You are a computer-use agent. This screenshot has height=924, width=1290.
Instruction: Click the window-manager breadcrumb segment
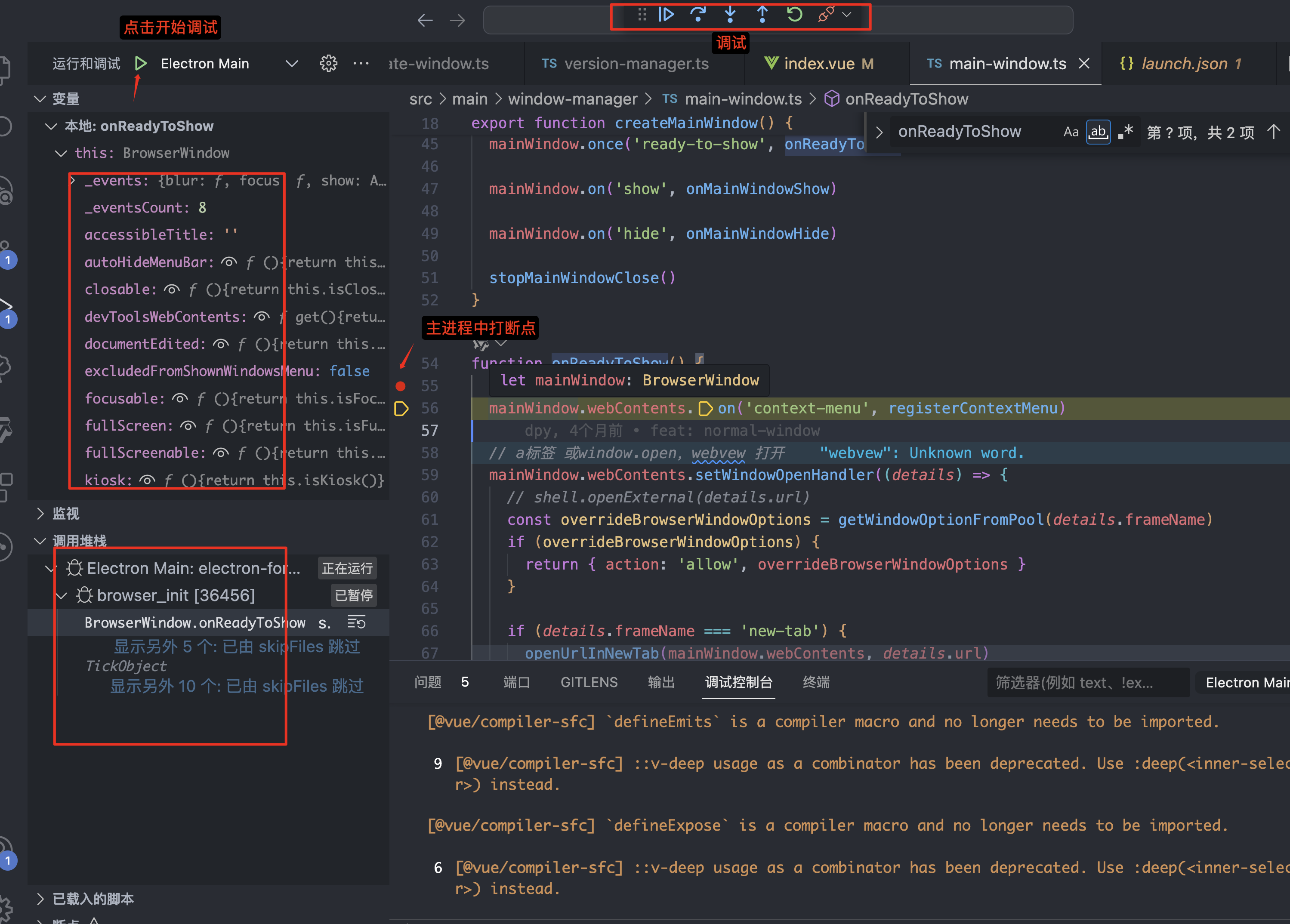[572, 99]
